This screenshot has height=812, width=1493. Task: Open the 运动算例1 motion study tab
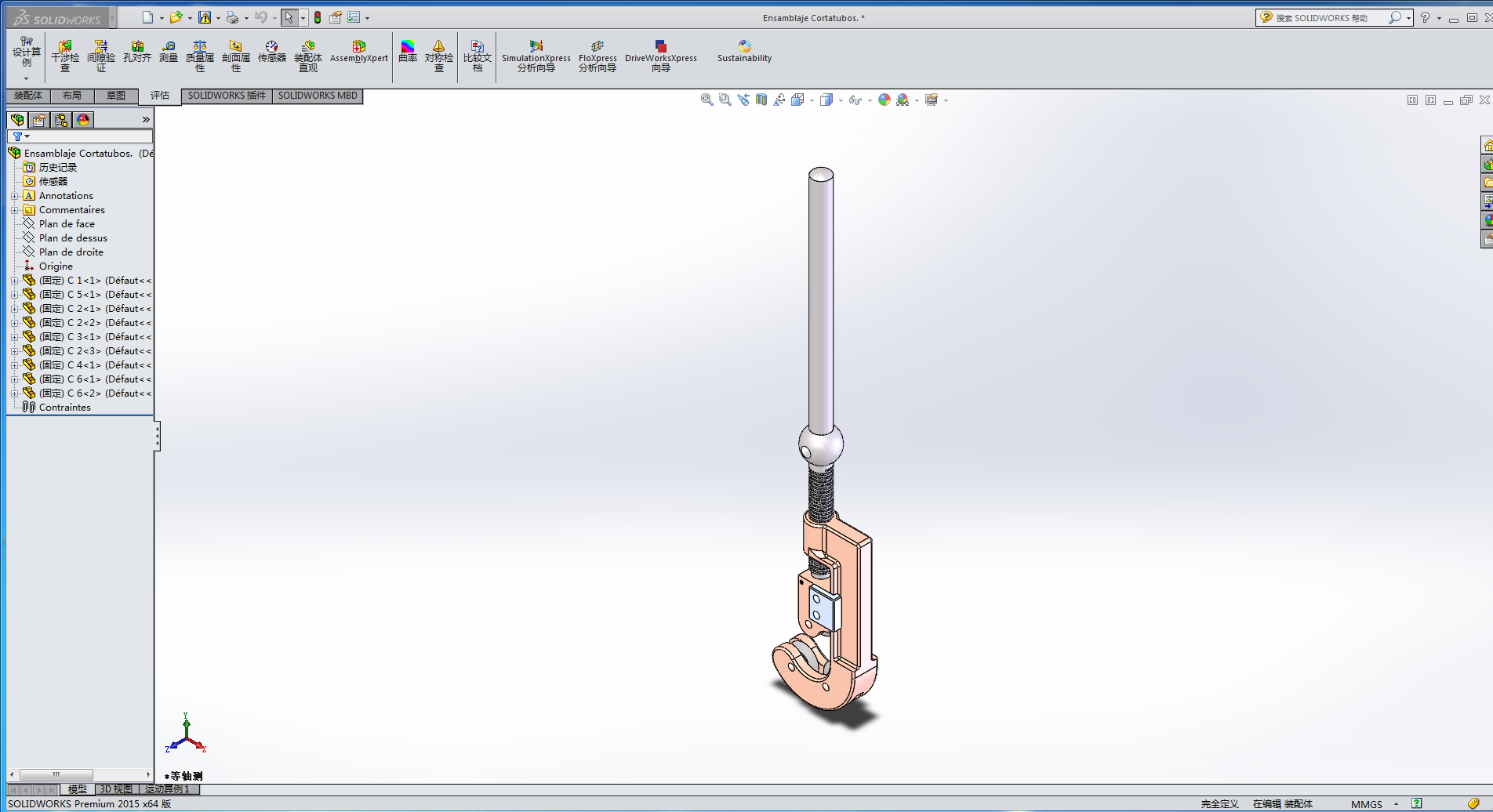pos(167,789)
